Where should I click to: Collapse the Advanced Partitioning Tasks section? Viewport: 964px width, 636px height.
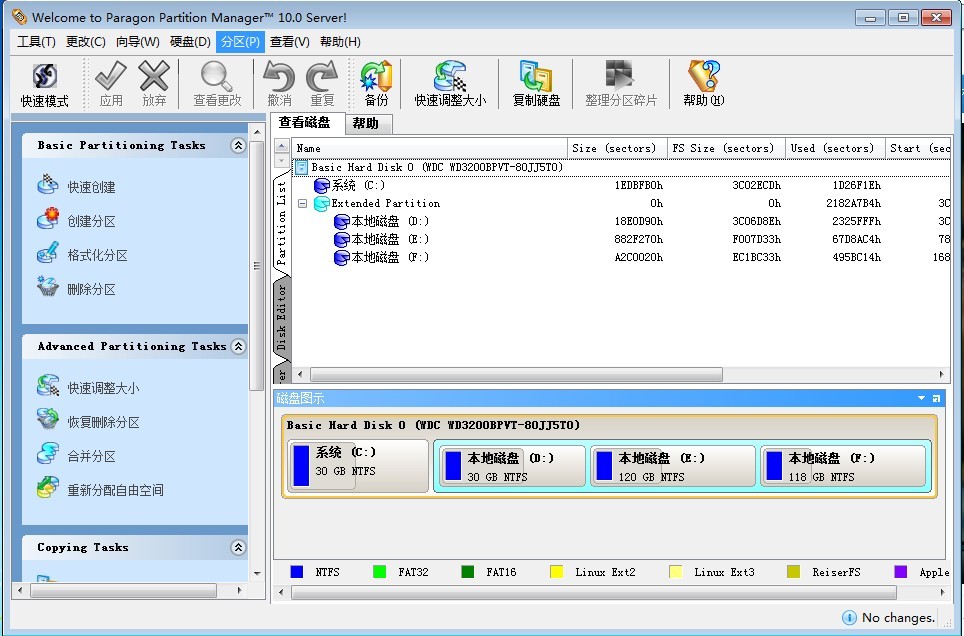point(238,346)
